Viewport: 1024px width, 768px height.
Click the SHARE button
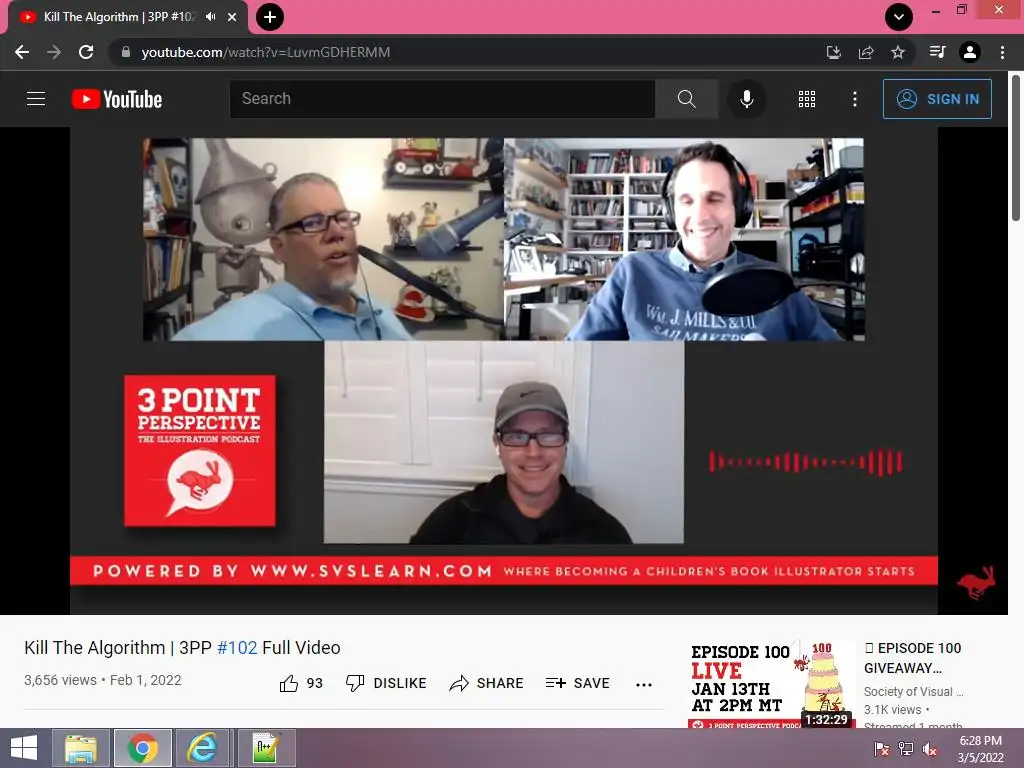click(x=487, y=683)
